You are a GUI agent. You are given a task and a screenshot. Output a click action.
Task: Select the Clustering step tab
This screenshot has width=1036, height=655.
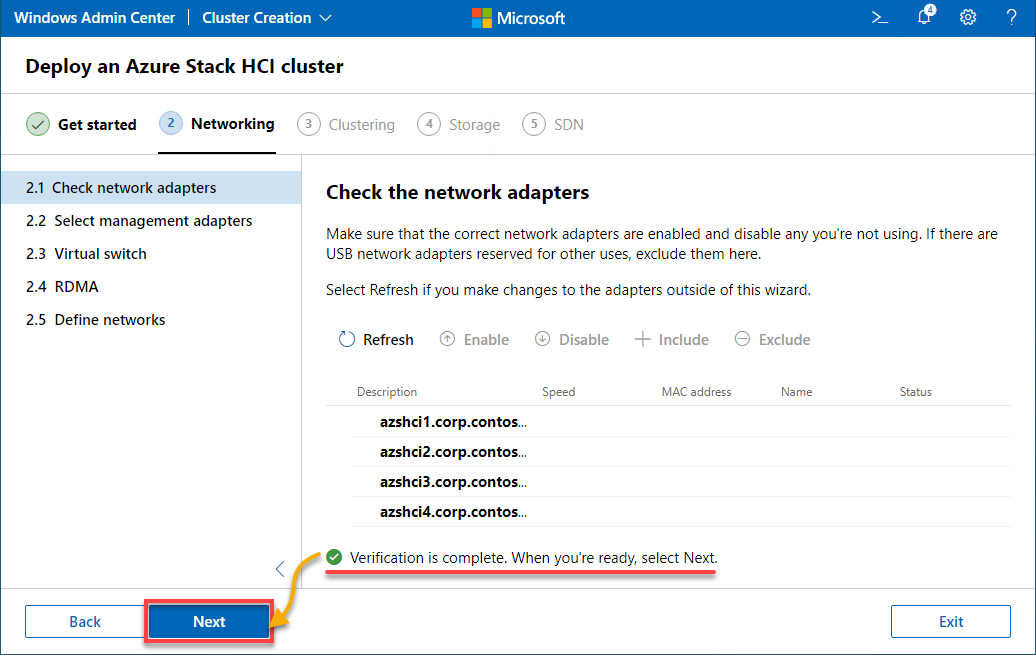[x=346, y=124]
